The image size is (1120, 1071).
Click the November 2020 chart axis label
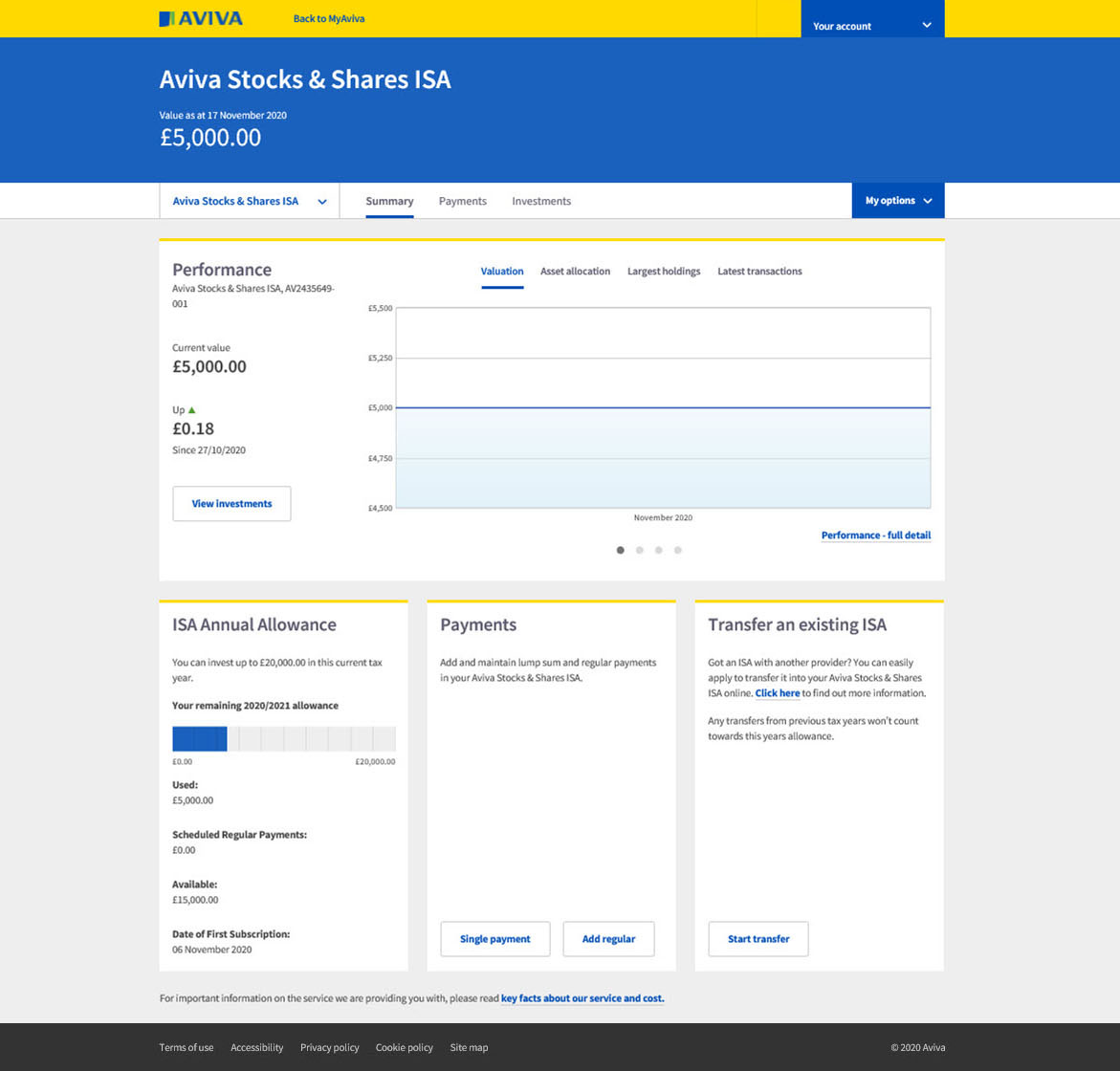click(663, 517)
